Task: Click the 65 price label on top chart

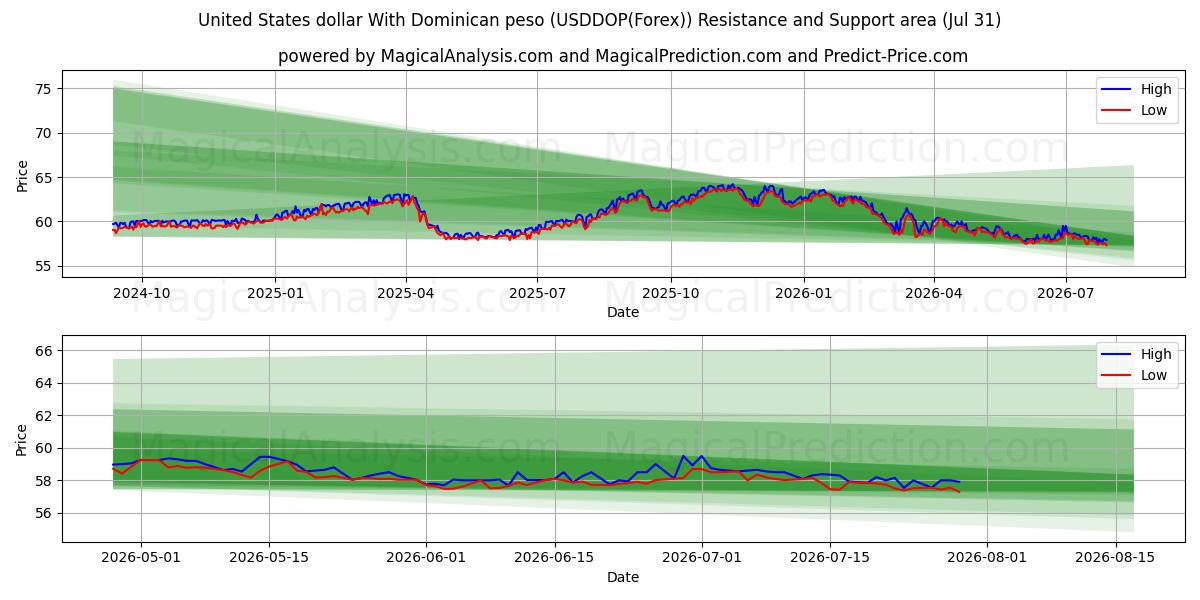Action: [46, 178]
